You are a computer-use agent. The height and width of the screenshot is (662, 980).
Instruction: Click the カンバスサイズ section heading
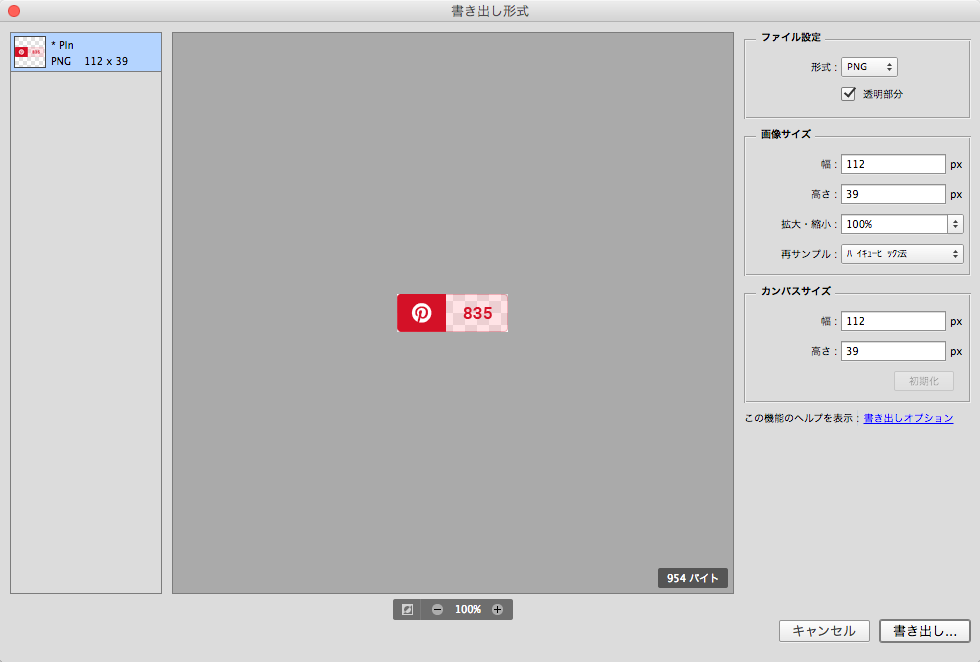(x=796, y=291)
